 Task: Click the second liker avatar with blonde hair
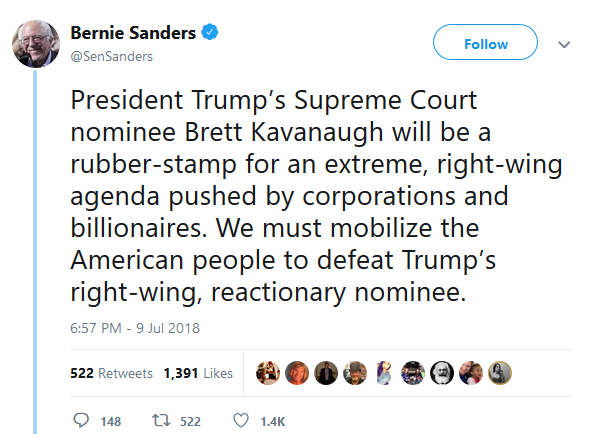tap(297, 373)
